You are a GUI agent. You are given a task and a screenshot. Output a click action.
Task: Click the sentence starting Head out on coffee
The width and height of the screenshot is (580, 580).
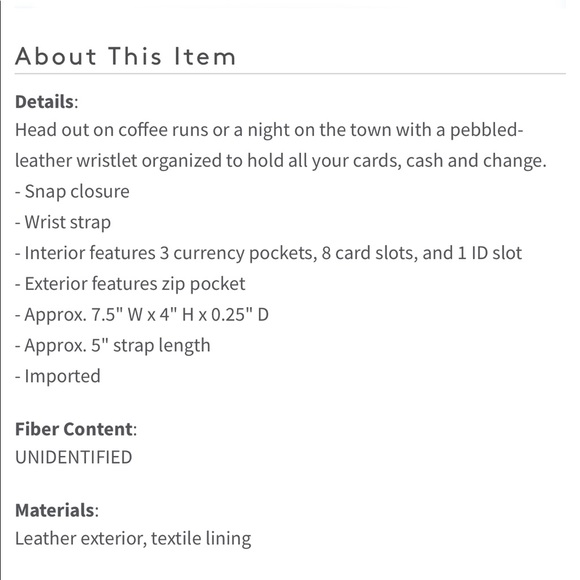[269, 130]
